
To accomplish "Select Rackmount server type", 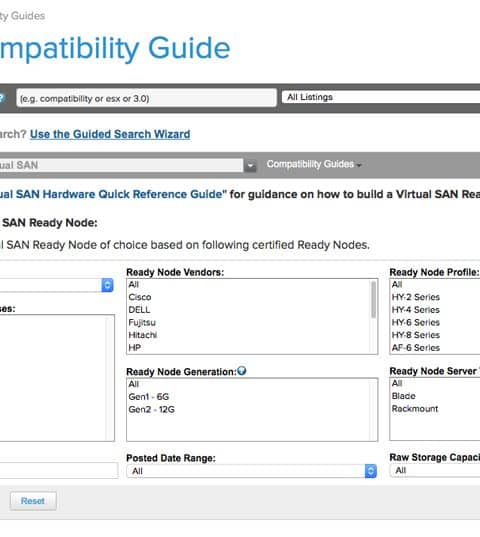I will click(x=435, y=409).
